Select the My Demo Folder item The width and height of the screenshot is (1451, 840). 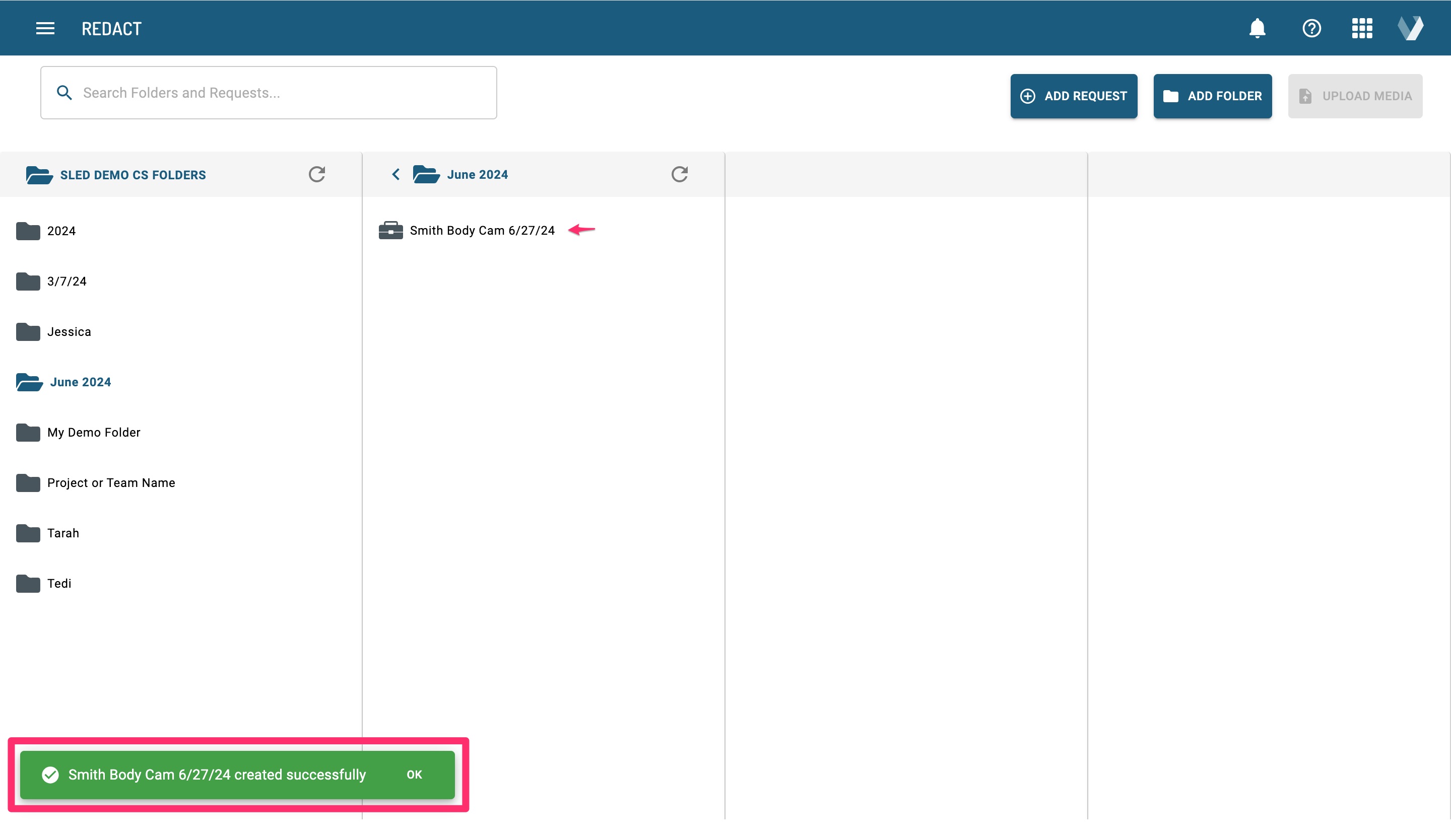(93, 432)
